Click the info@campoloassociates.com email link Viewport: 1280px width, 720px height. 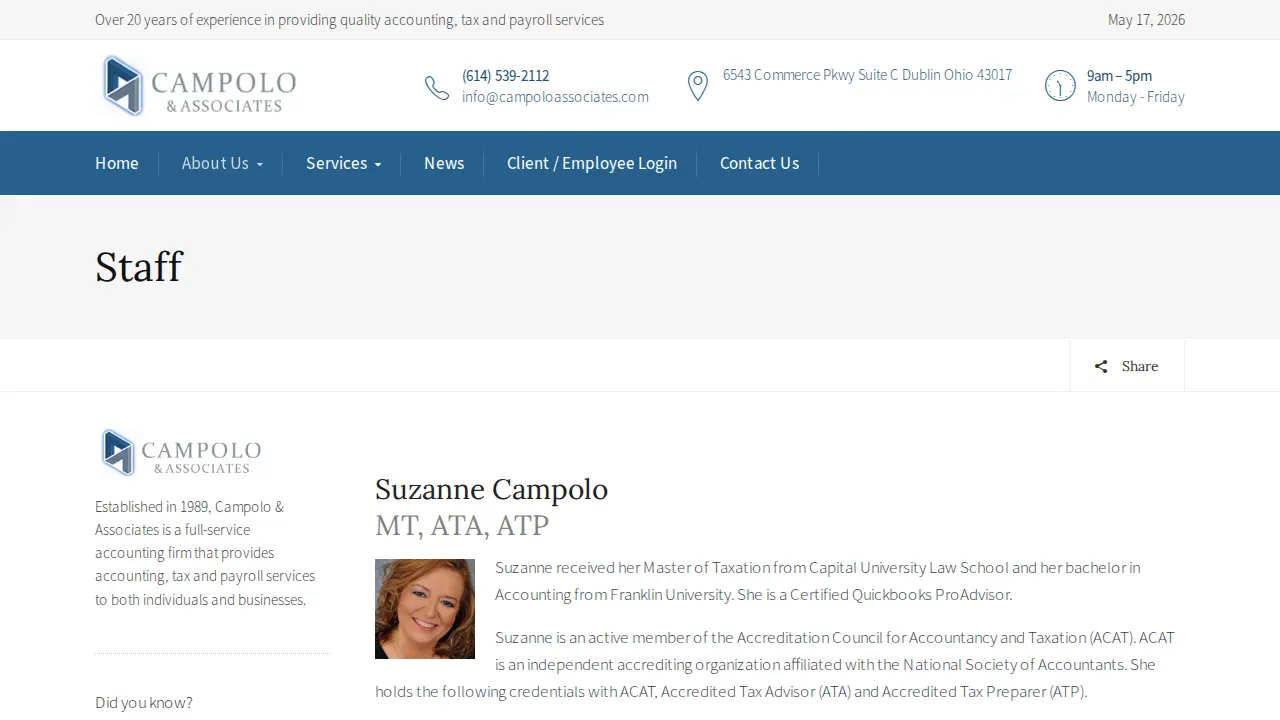(555, 97)
